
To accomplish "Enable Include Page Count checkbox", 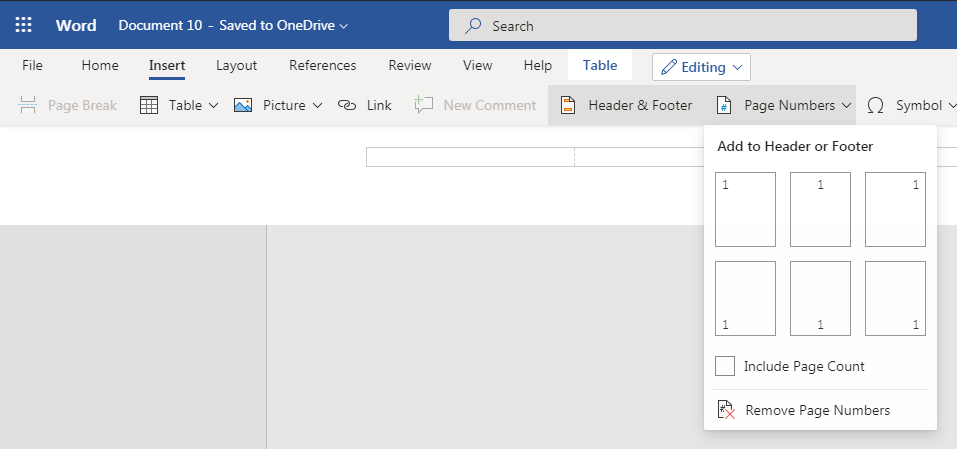I will tap(725, 366).
